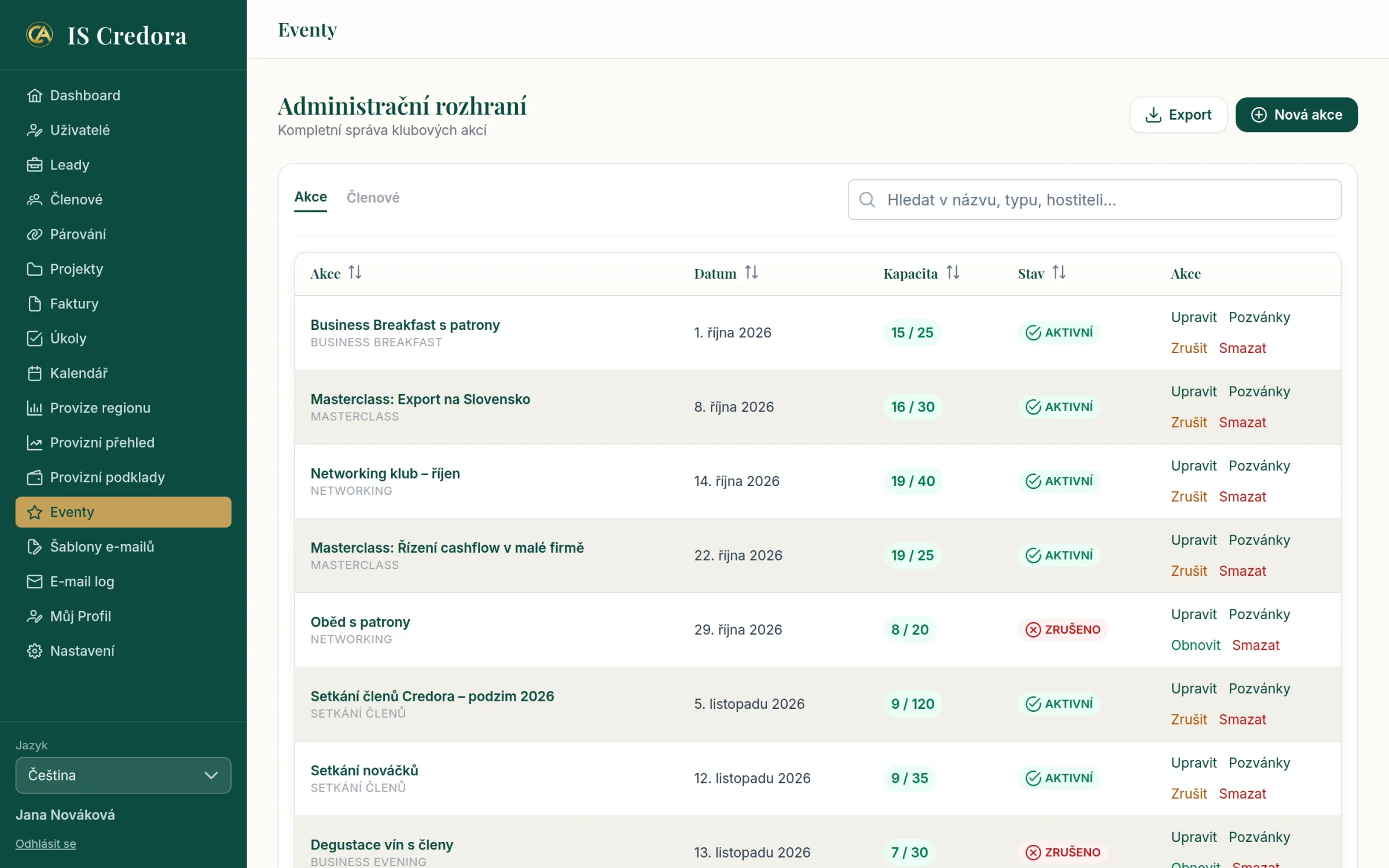The height and width of the screenshot is (868, 1389).
Task: Click the Projekty folder icon
Action: click(x=35, y=269)
